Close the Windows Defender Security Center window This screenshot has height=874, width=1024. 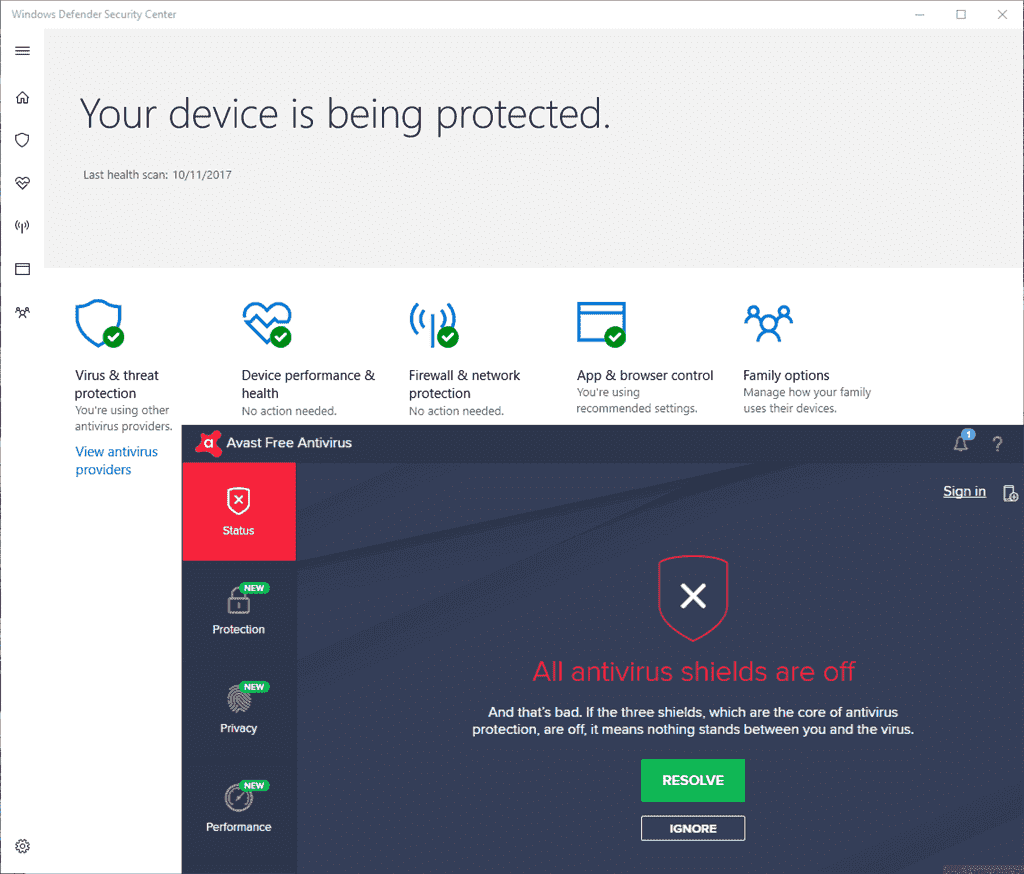point(1002,14)
